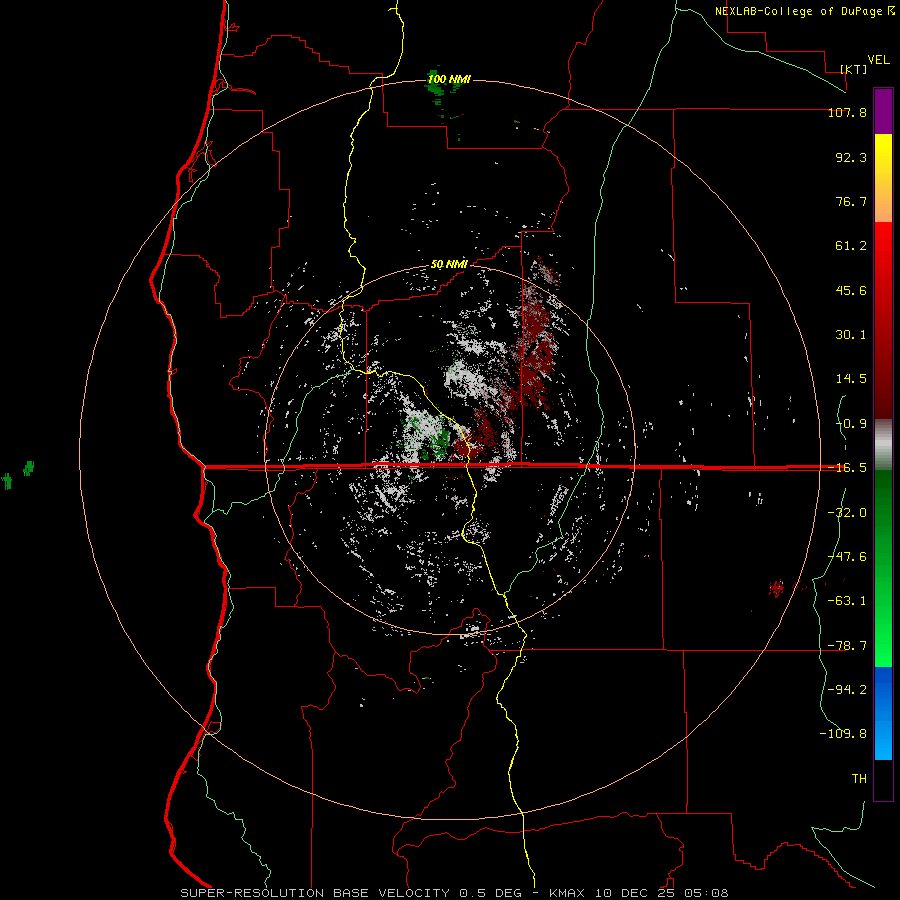Click the -0.9 velocity scale value
Viewport: 900px width, 900px height.
(x=851, y=424)
